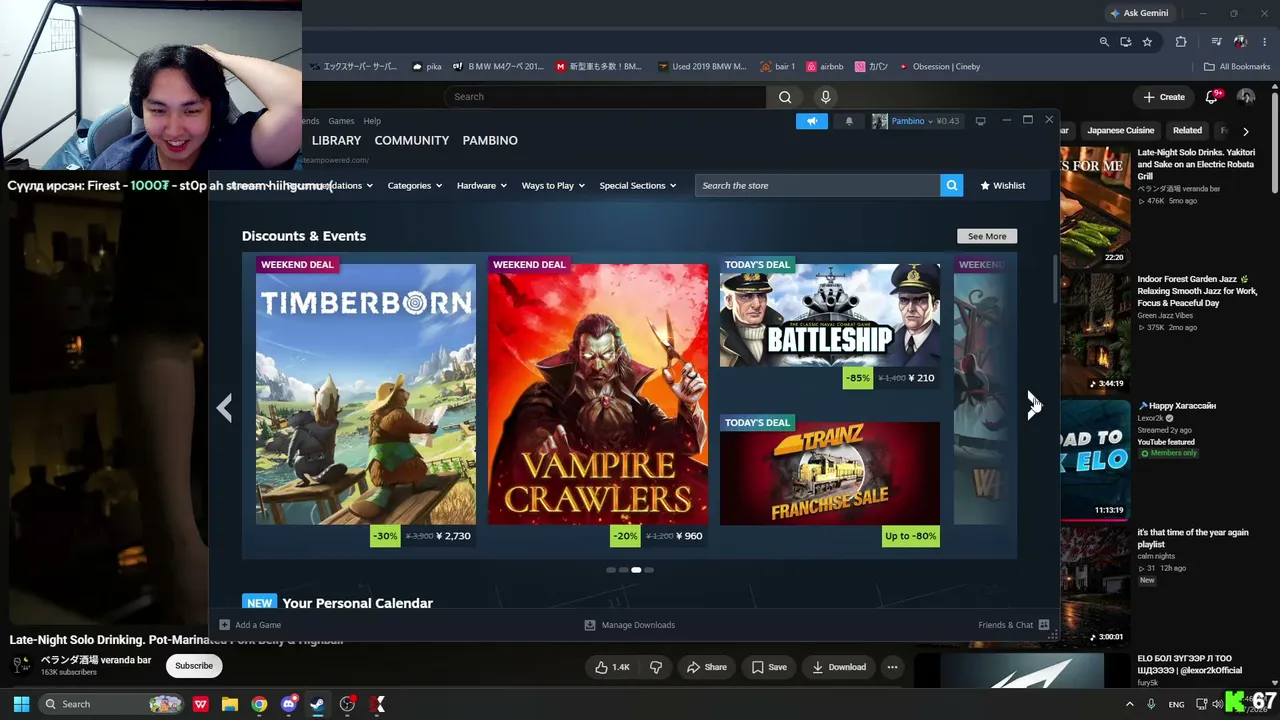Open the YouTube video more-actions ellipsis

[892, 667]
